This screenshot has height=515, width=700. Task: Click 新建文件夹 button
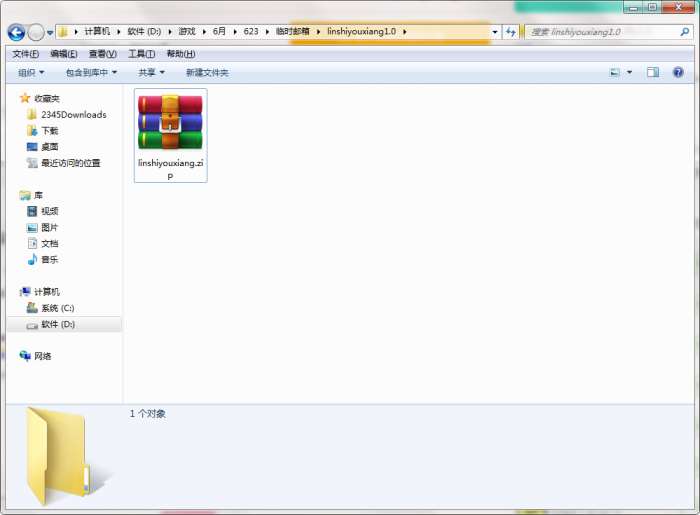coord(207,72)
